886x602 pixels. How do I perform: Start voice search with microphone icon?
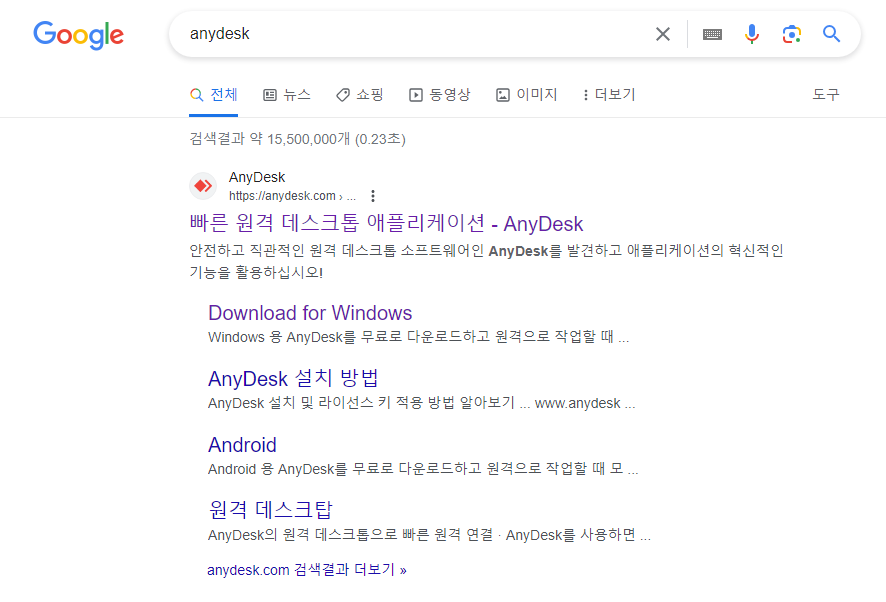752,34
